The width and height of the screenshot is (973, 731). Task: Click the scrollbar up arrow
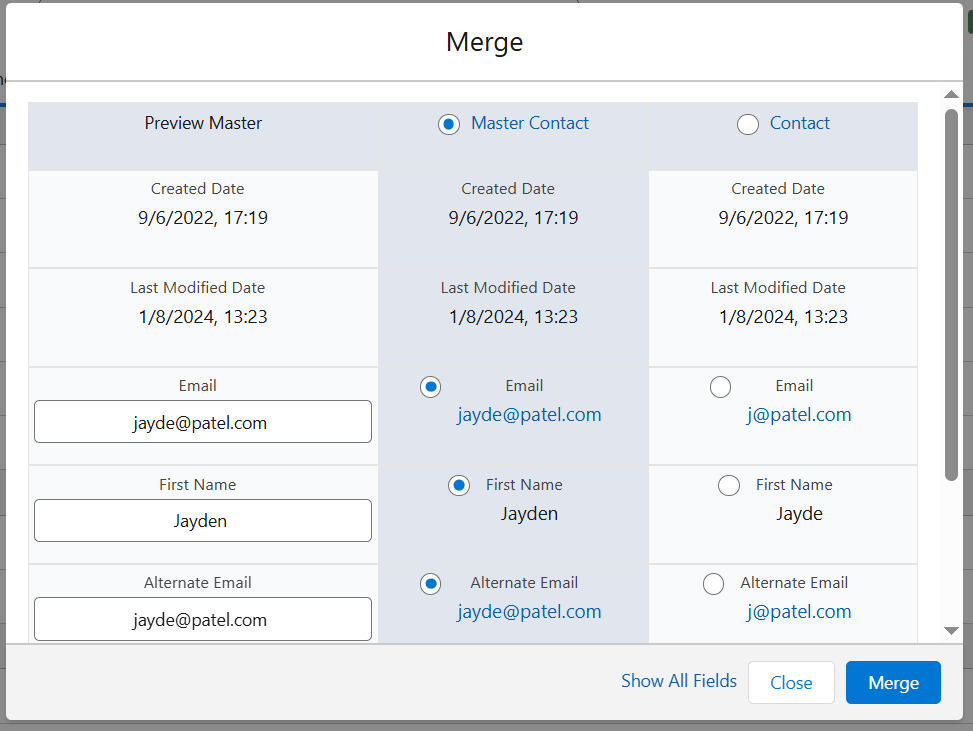coord(951,94)
